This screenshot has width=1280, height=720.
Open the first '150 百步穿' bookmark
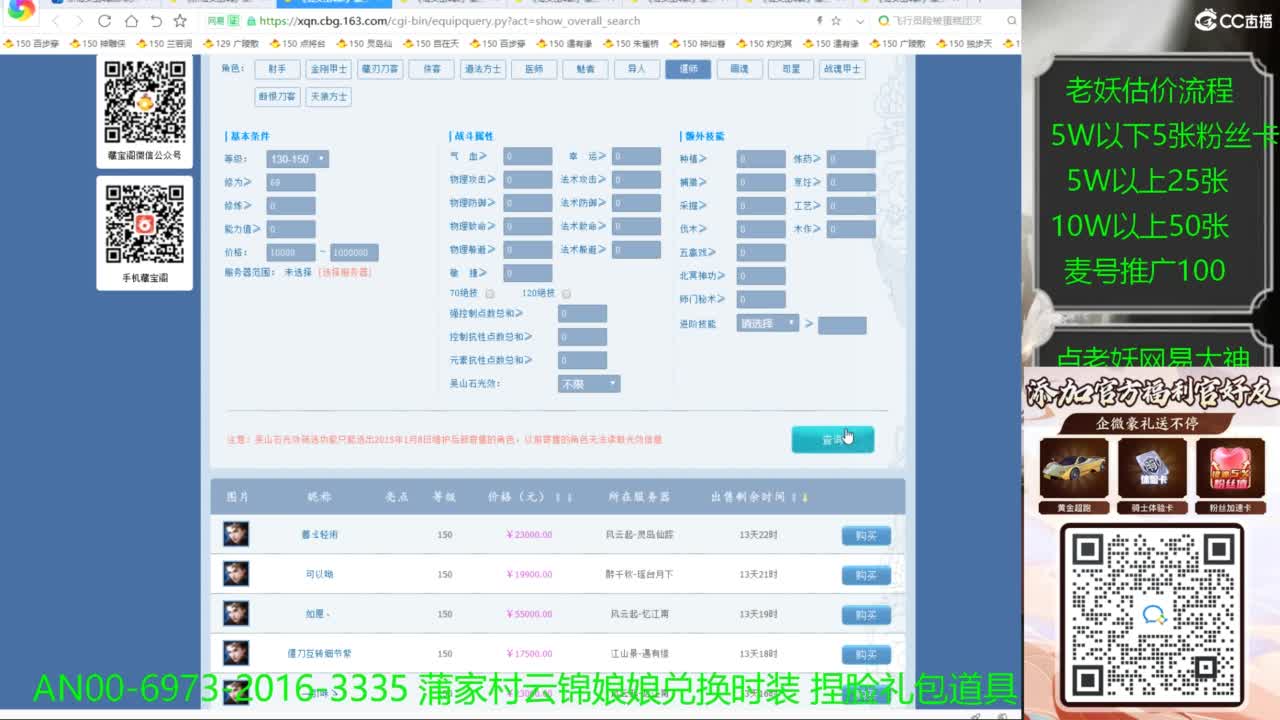tap(30, 44)
